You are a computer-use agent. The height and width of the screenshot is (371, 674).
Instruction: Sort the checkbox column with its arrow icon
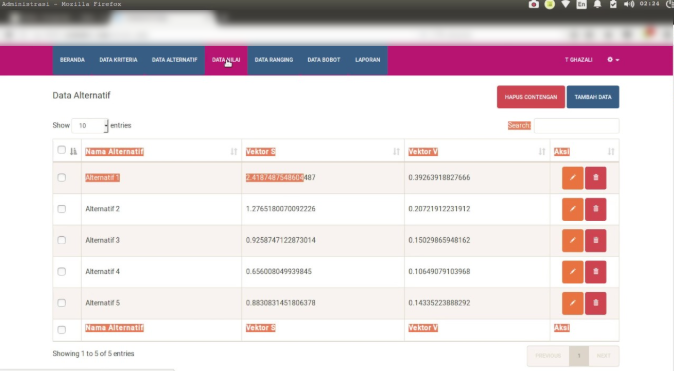[74, 151]
